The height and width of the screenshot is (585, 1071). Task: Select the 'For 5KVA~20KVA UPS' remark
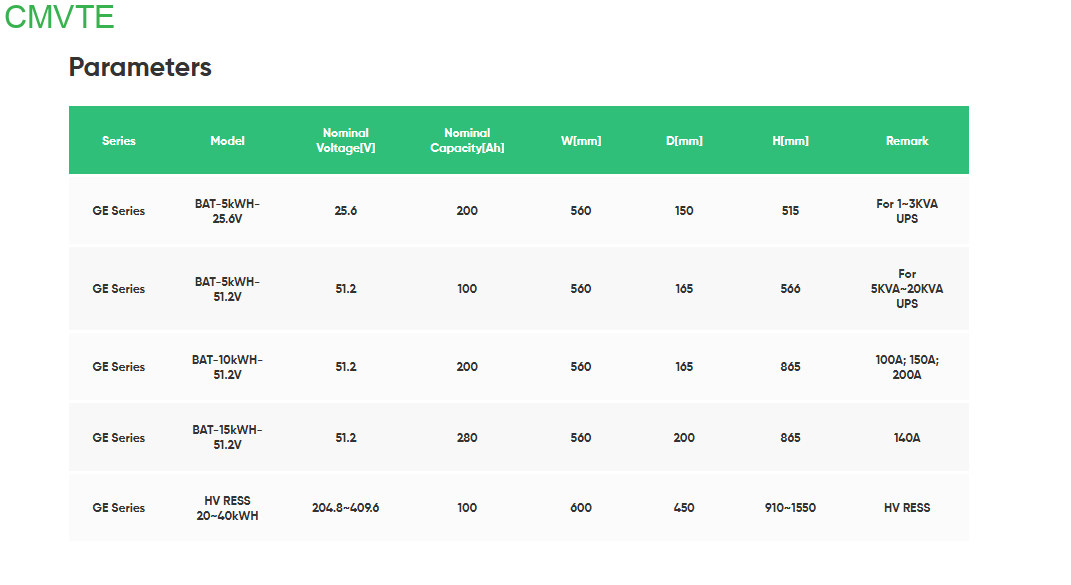(907, 289)
